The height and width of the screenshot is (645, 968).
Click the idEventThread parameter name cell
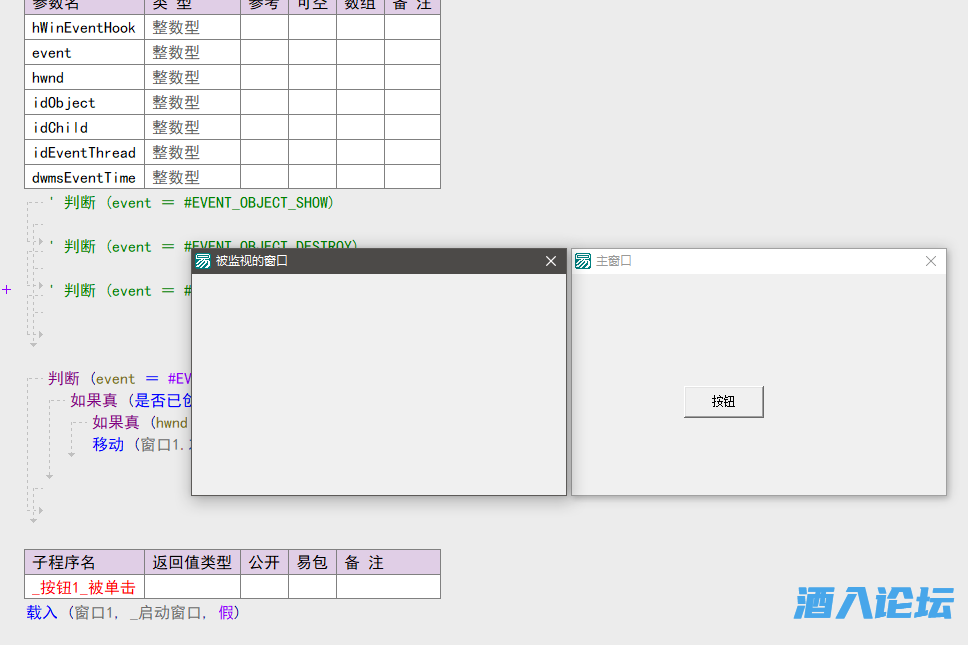point(84,153)
